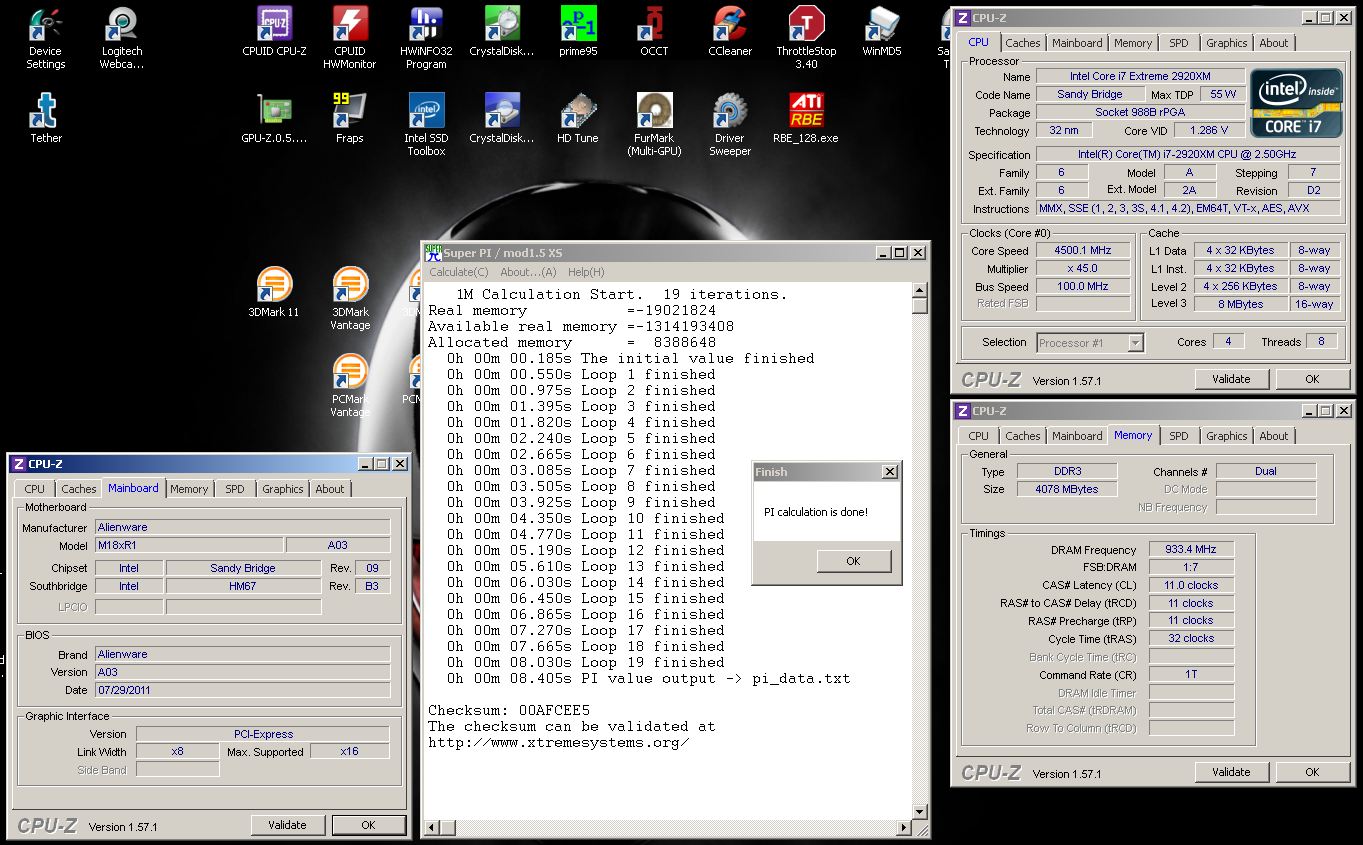Select the GPU-Z desktop icon

(x=274, y=119)
